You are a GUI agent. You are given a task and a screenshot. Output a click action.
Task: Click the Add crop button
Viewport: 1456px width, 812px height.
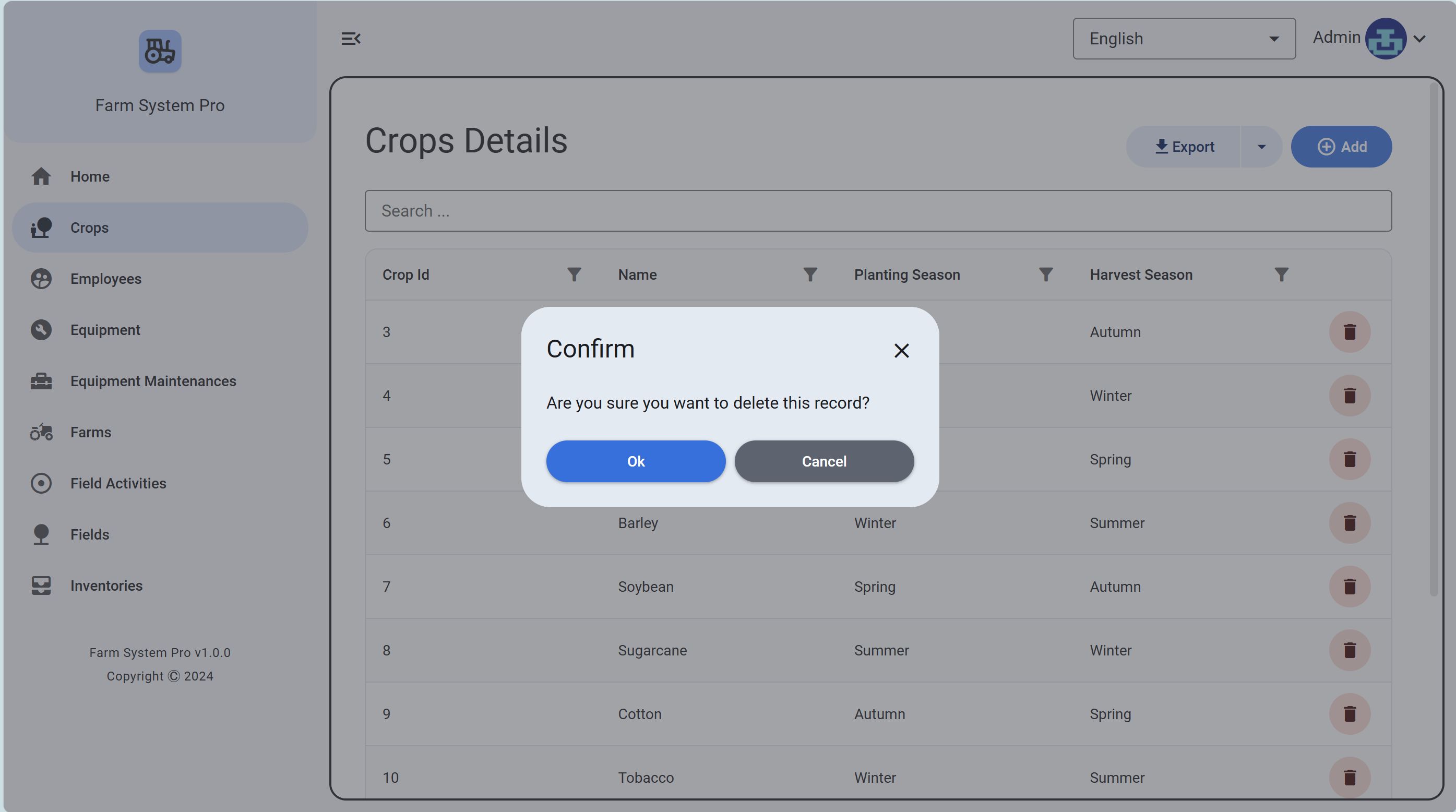pyautogui.click(x=1341, y=147)
